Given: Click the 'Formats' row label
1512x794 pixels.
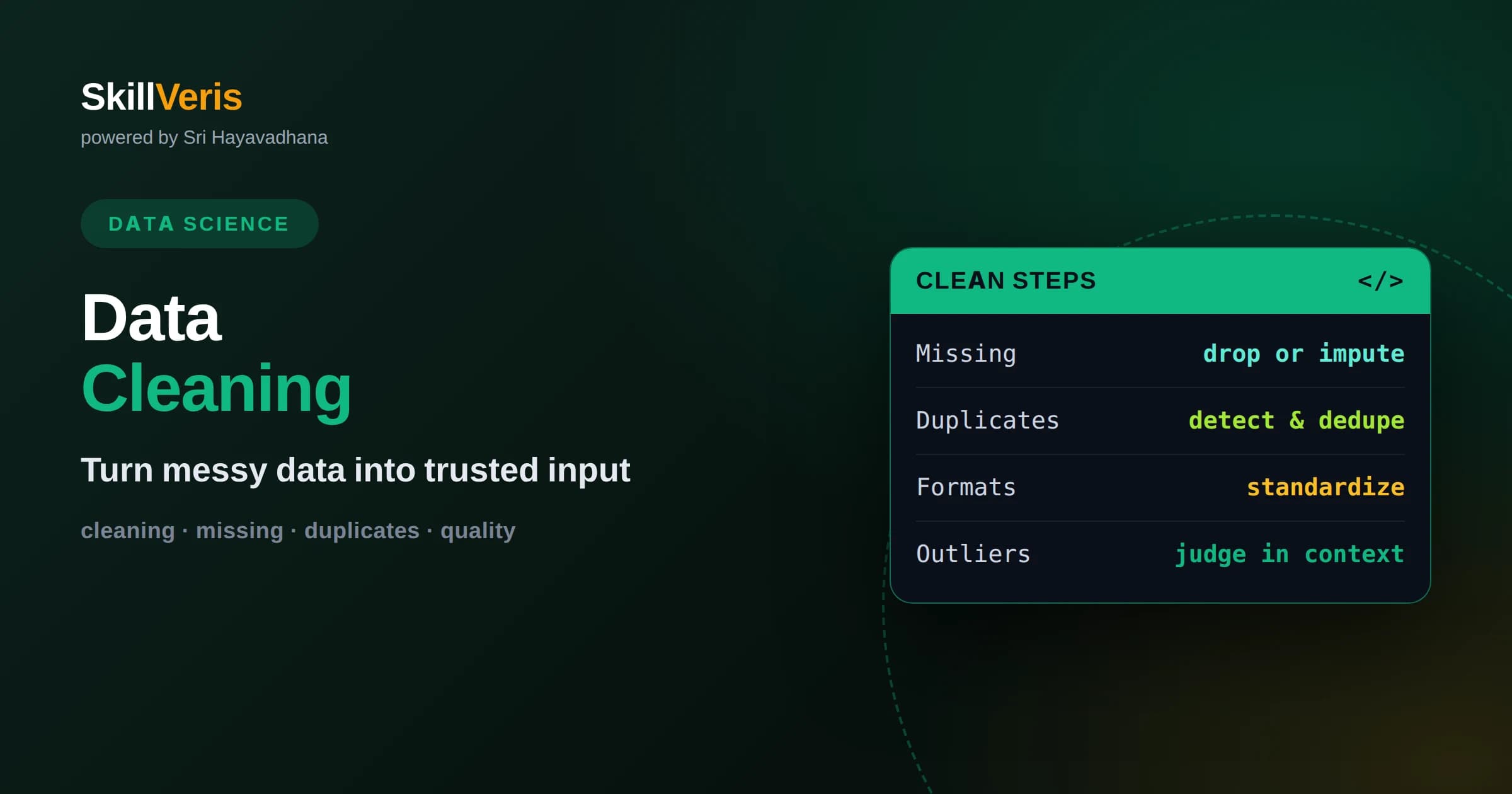Looking at the screenshot, I should click(966, 487).
